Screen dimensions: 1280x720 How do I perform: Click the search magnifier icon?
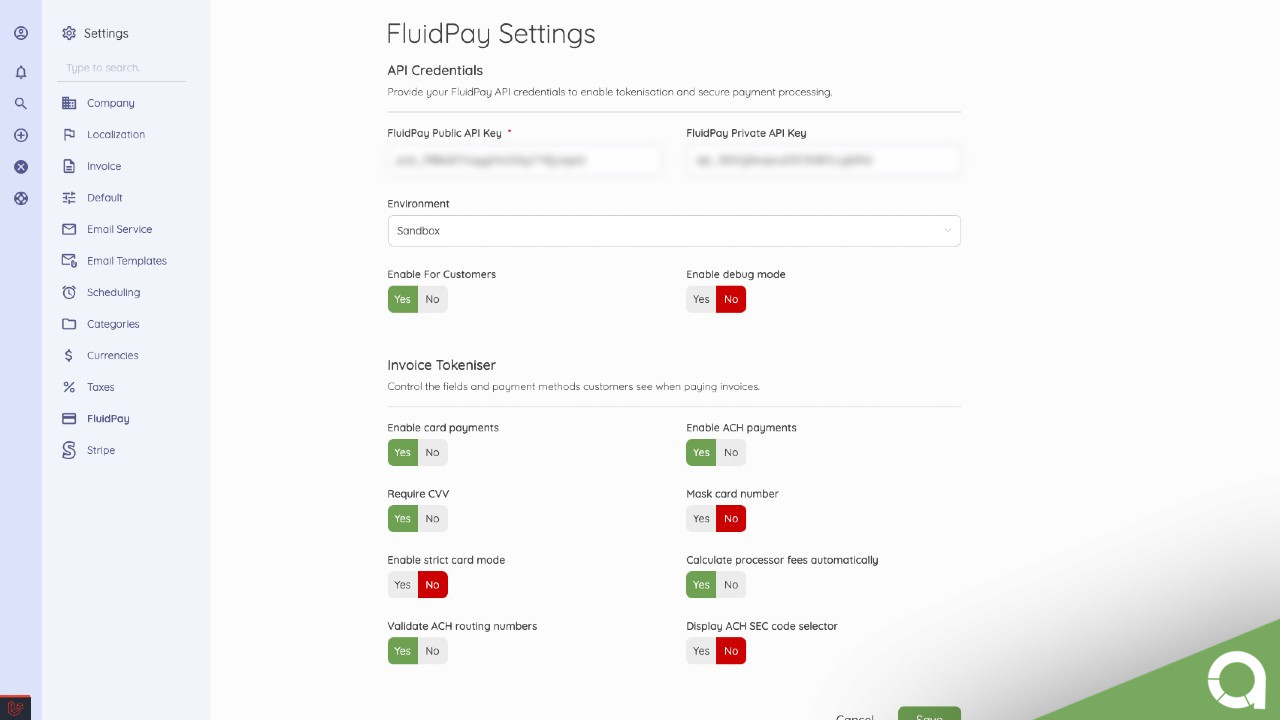coord(21,103)
